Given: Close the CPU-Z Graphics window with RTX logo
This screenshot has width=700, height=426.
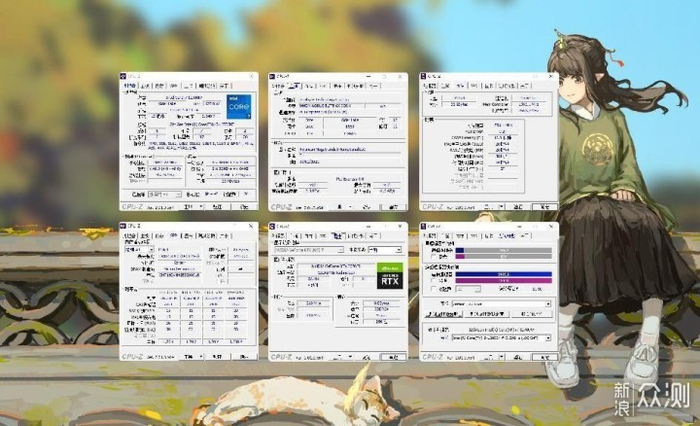Looking at the screenshot, I should point(400,226).
